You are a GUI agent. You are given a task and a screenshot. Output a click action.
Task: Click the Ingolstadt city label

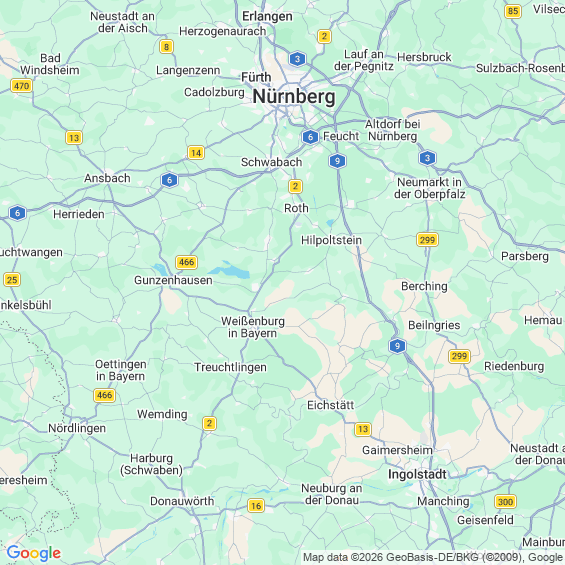(x=417, y=474)
